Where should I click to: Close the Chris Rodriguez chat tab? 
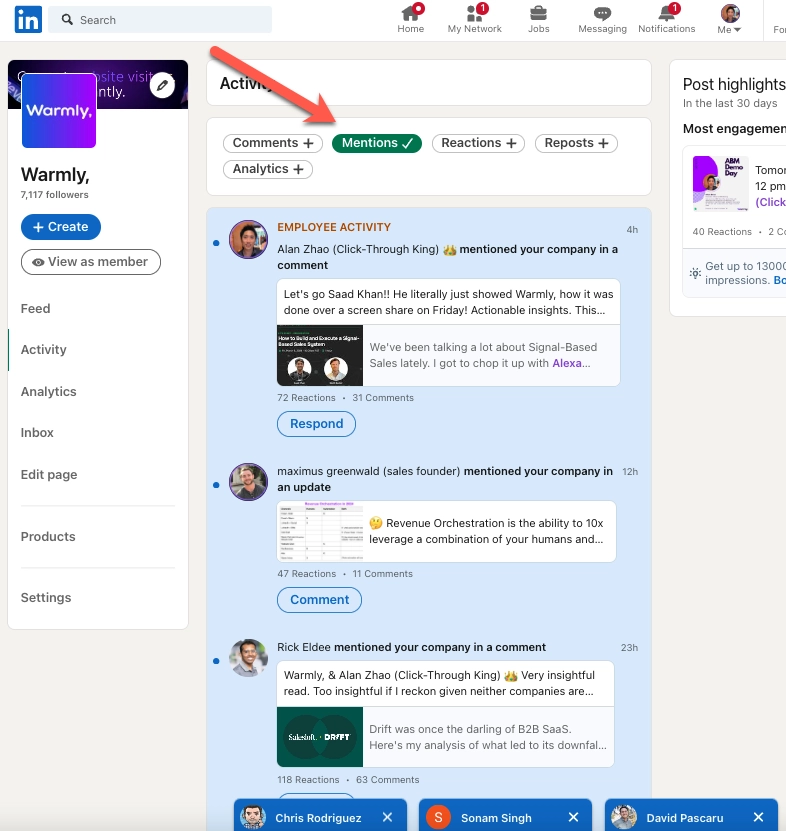[x=387, y=817]
